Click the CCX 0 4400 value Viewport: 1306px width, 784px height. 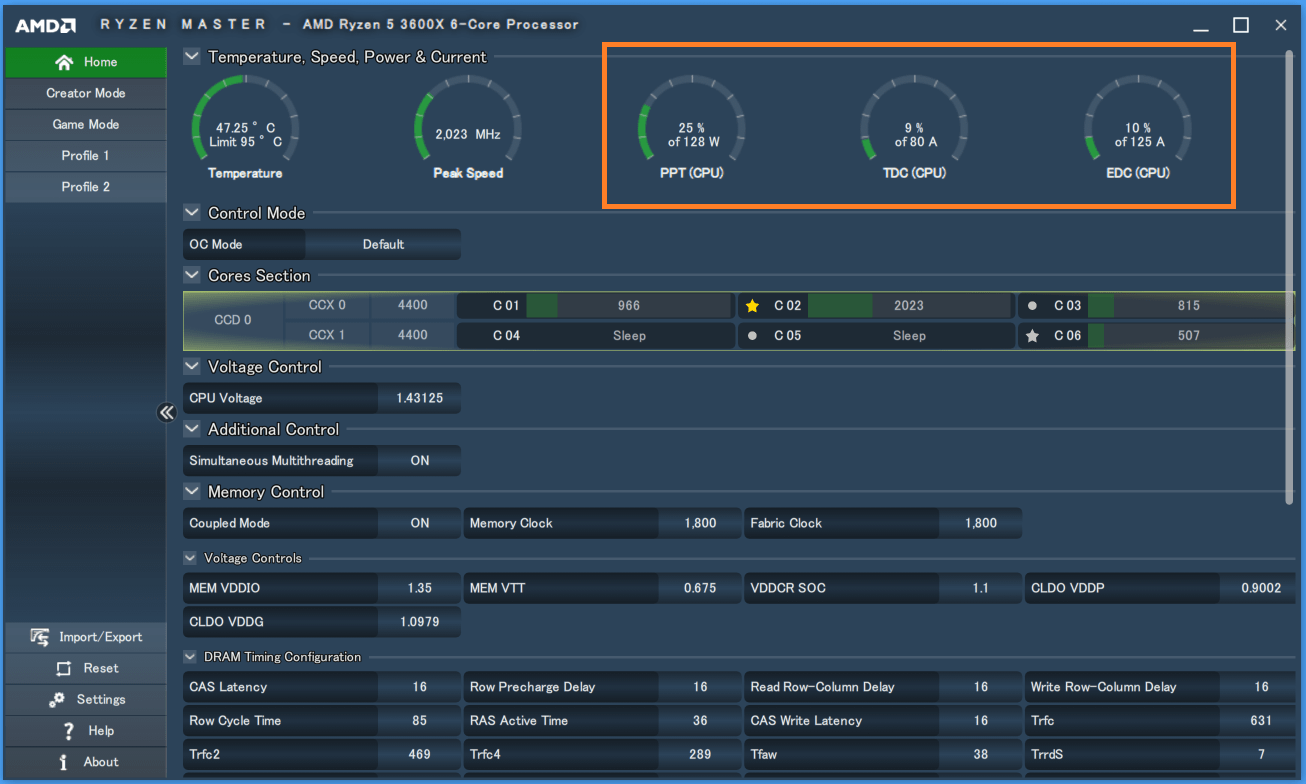[413, 306]
